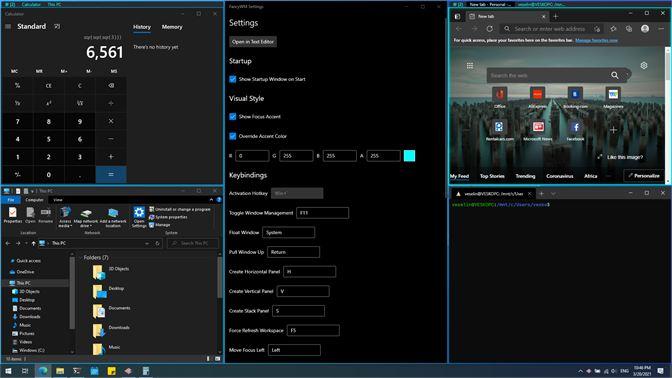Click Edge's profile avatar icon

(x=645, y=29)
